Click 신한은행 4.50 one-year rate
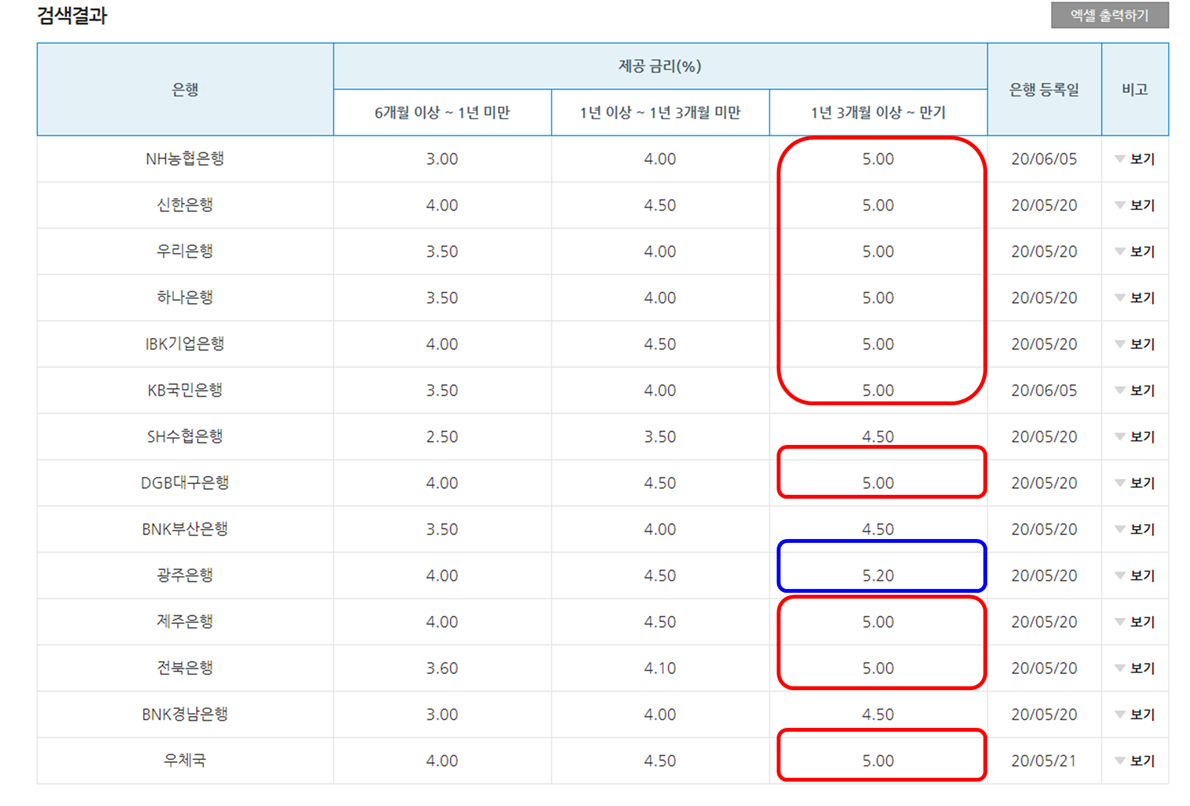1190x806 pixels. click(660, 205)
